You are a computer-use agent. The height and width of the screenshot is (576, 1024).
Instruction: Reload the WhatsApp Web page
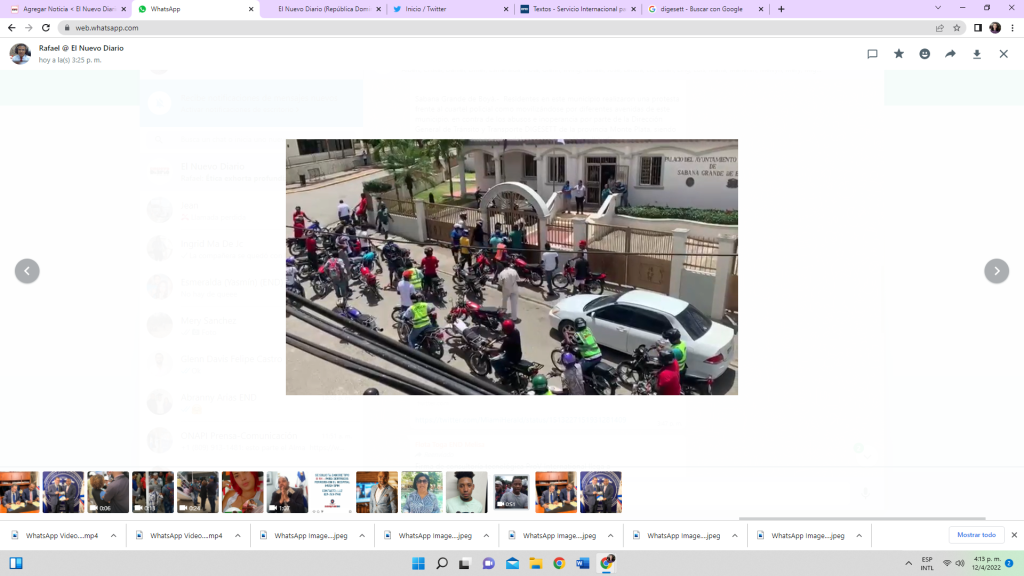(46, 28)
